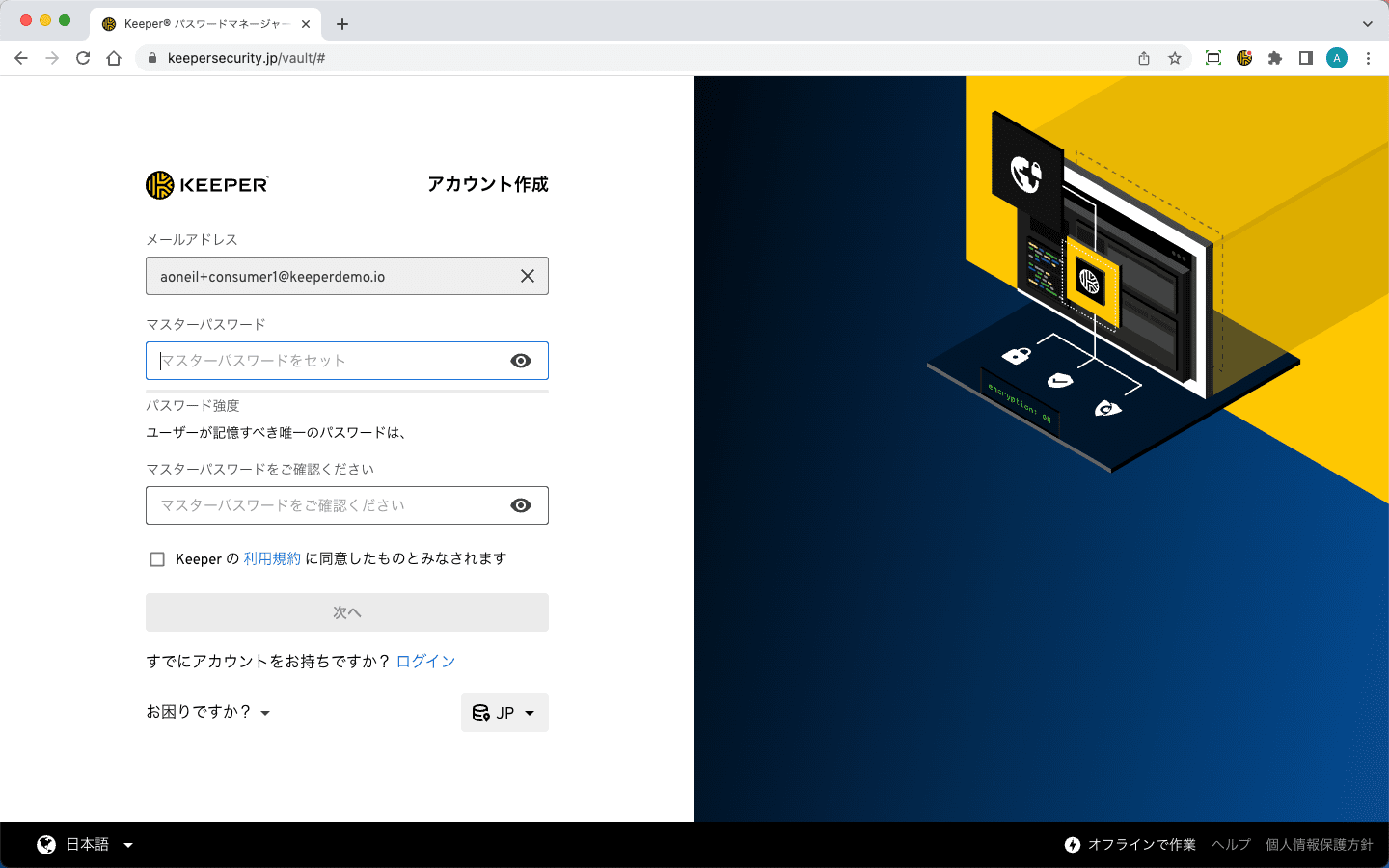Reload the page

[x=83, y=58]
